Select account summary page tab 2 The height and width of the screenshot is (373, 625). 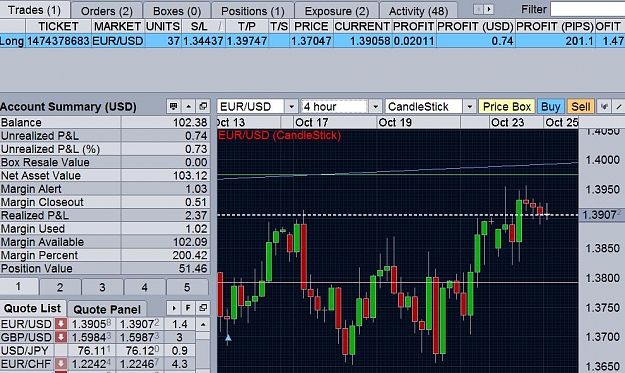60,287
